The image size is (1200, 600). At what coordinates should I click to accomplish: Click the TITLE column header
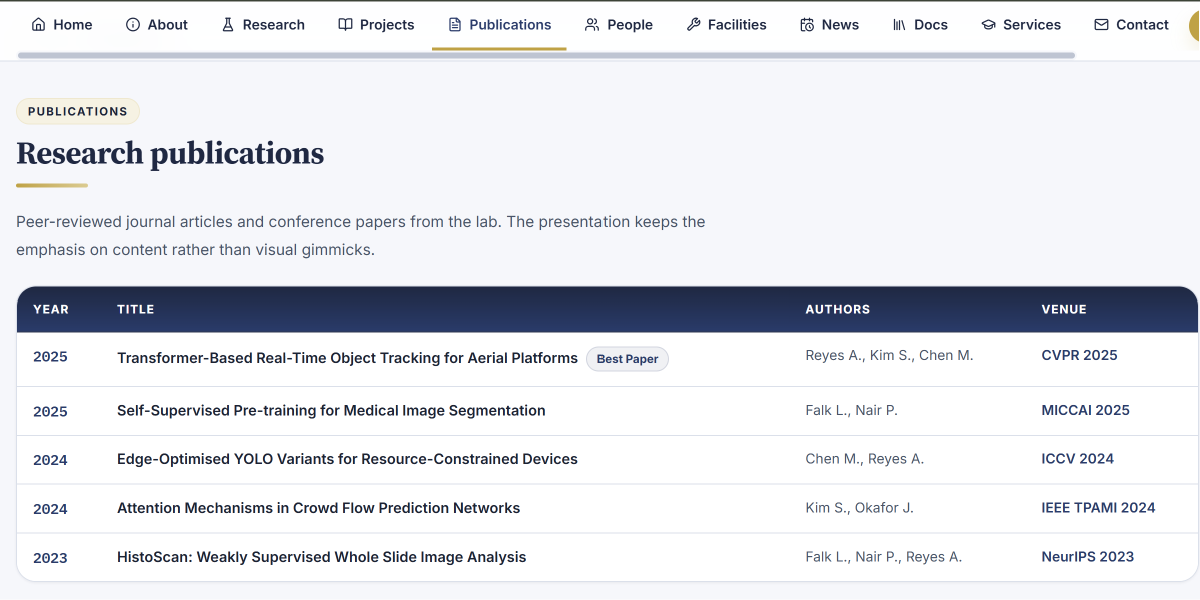(136, 309)
